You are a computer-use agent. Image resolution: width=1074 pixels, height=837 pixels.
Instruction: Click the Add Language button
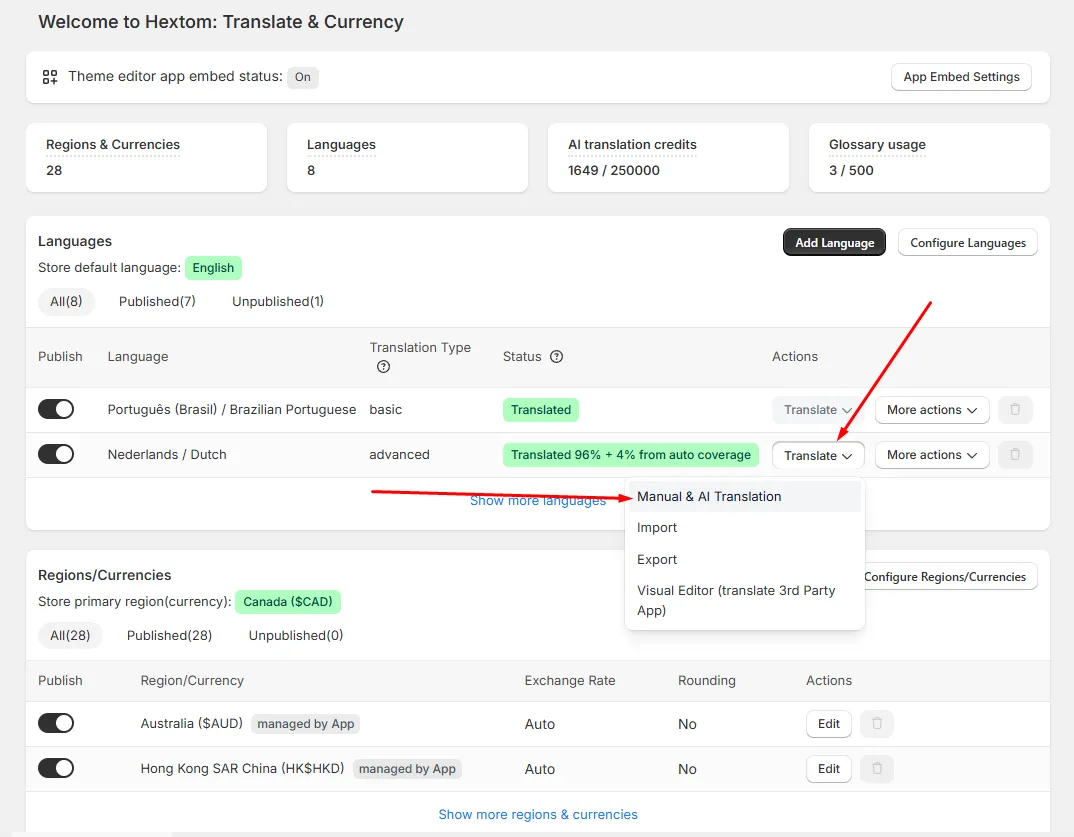point(834,242)
